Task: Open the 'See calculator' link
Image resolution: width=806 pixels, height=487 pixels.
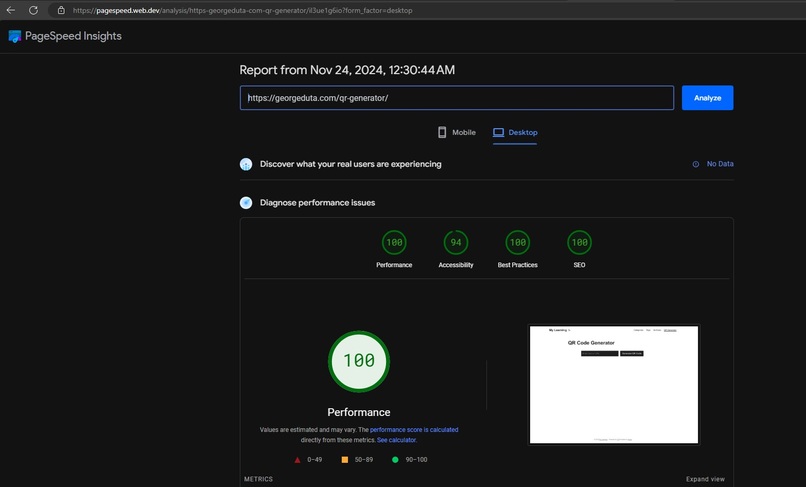Action: point(396,440)
